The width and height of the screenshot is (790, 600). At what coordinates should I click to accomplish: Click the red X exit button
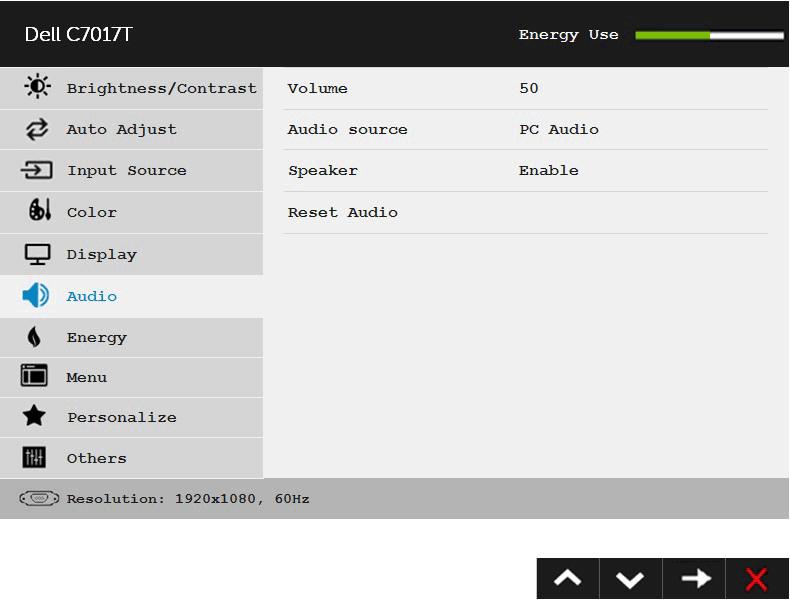point(757,579)
